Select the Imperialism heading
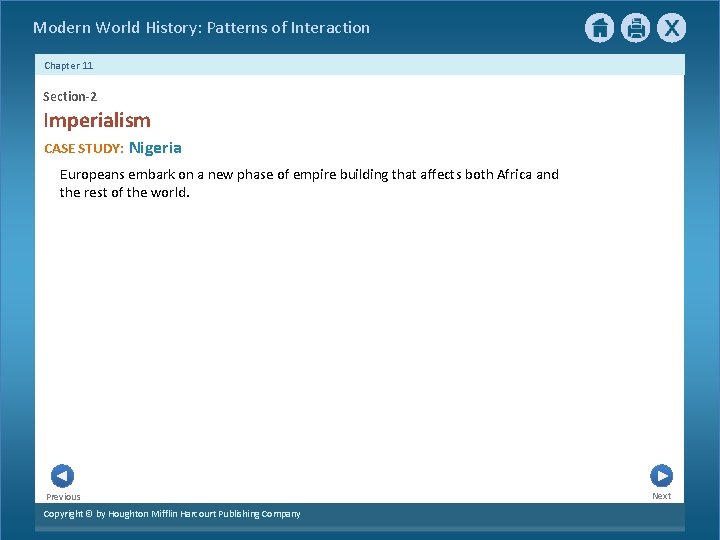This screenshot has height=540, width=720. [x=97, y=121]
